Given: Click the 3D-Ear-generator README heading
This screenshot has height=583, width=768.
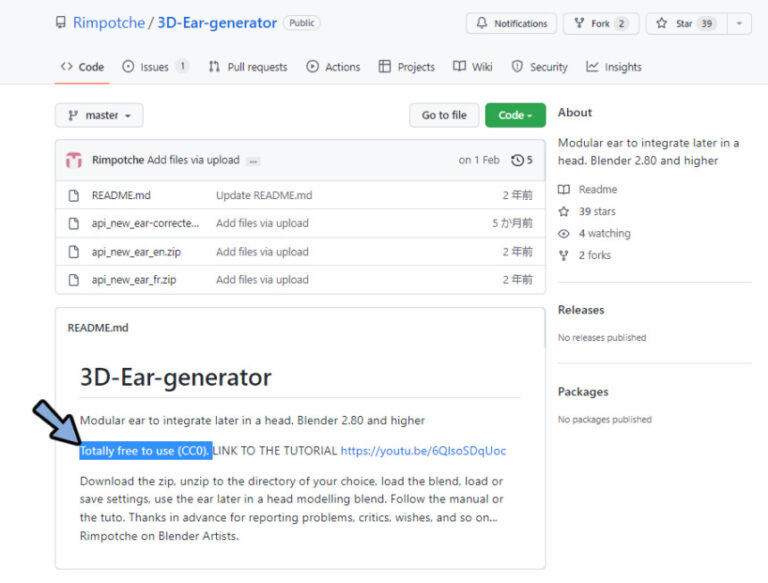Looking at the screenshot, I should [x=175, y=377].
